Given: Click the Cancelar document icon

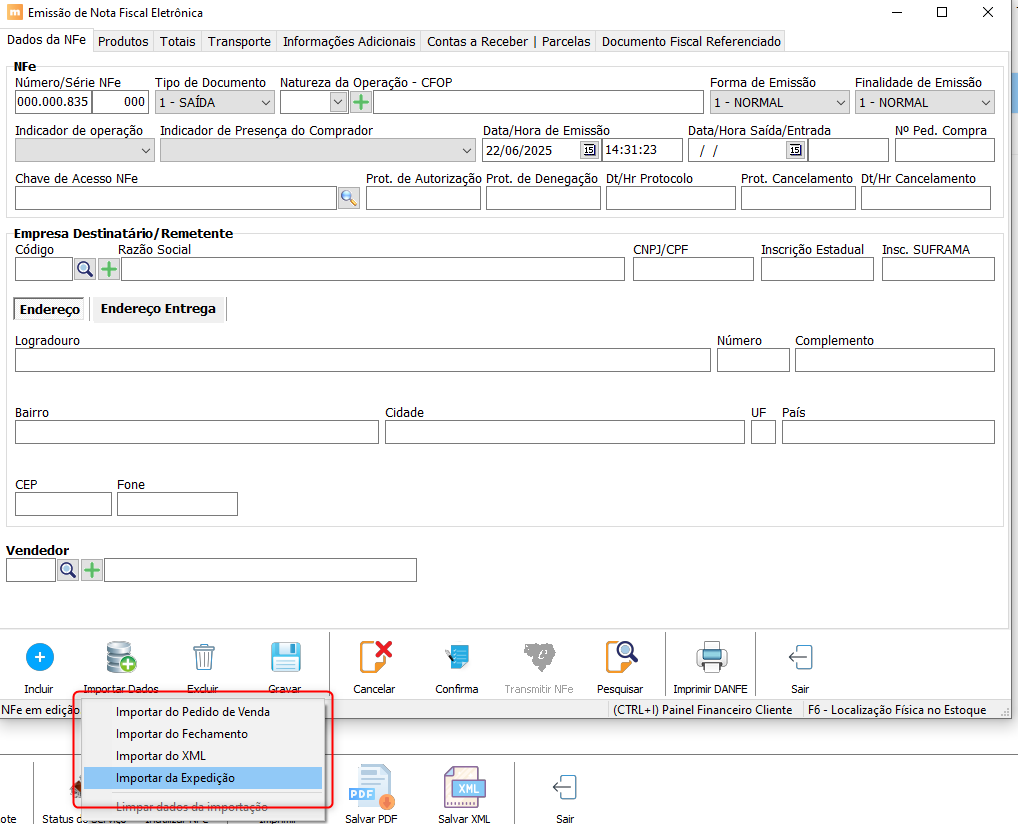Looking at the screenshot, I should point(374,657).
